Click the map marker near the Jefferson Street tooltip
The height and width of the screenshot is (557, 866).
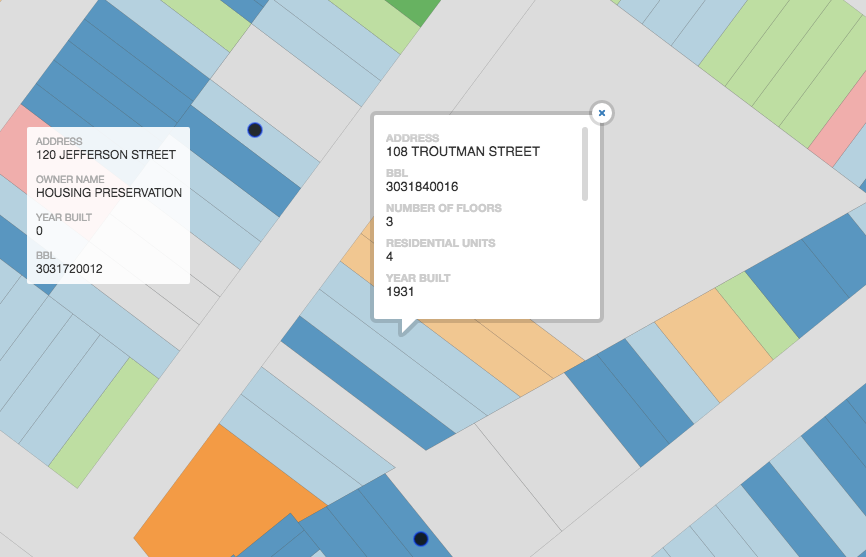click(254, 130)
